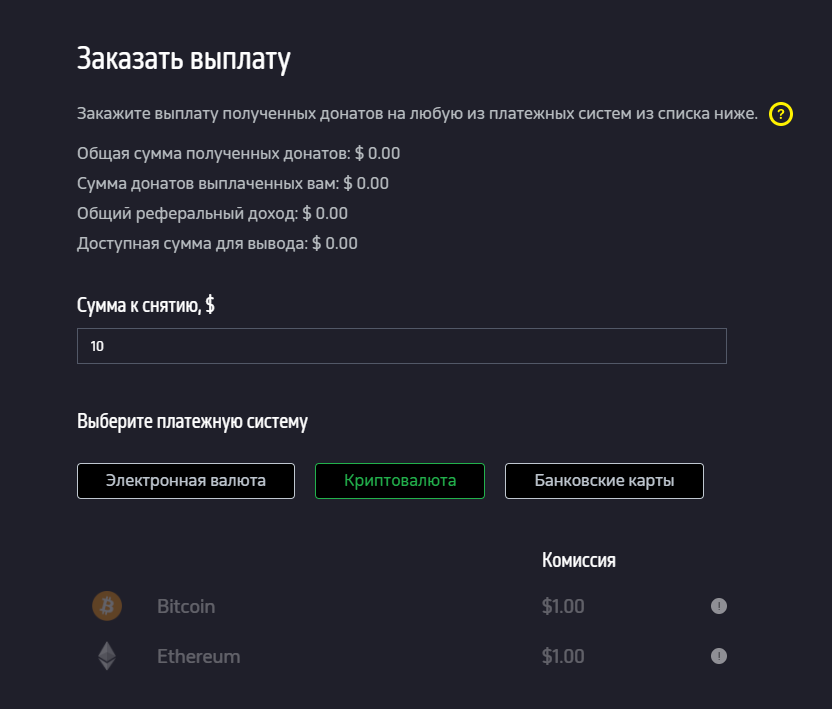Click the Комиссия column header
The image size is (832, 709).
(x=578, y=560)
